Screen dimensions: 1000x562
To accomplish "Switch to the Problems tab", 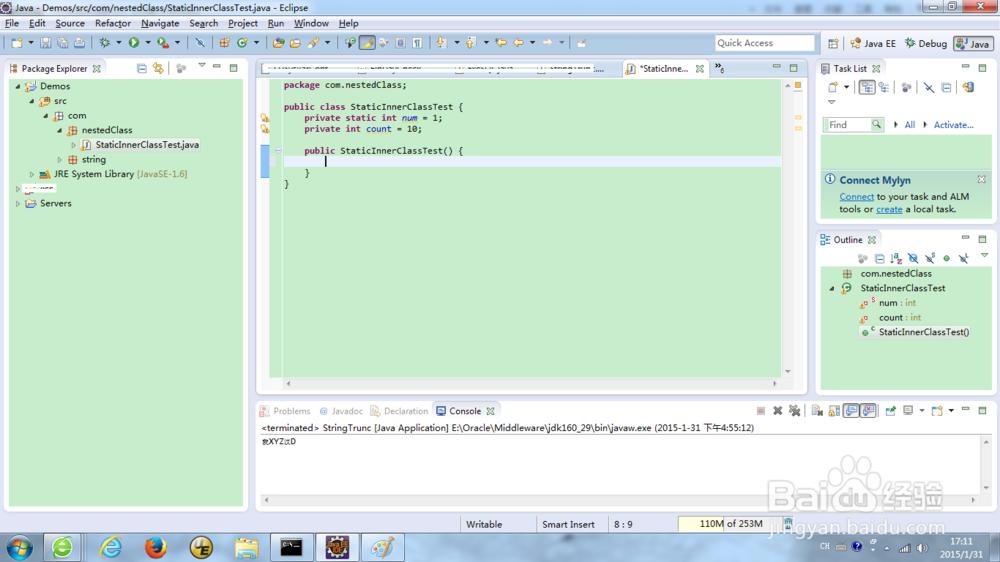I will [x=286, y=411].
